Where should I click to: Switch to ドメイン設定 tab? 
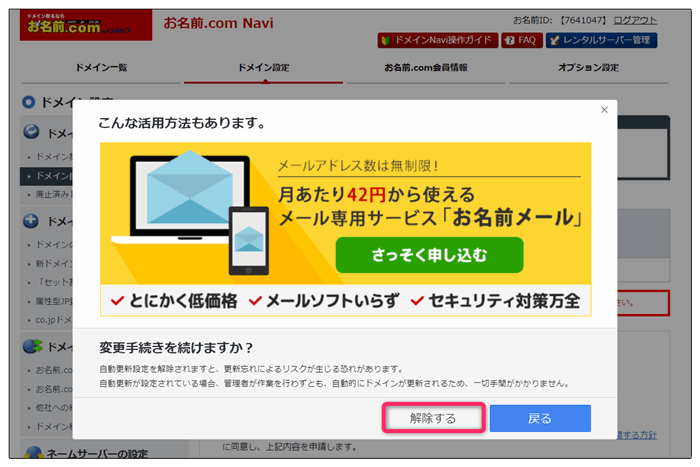[263, 68]
